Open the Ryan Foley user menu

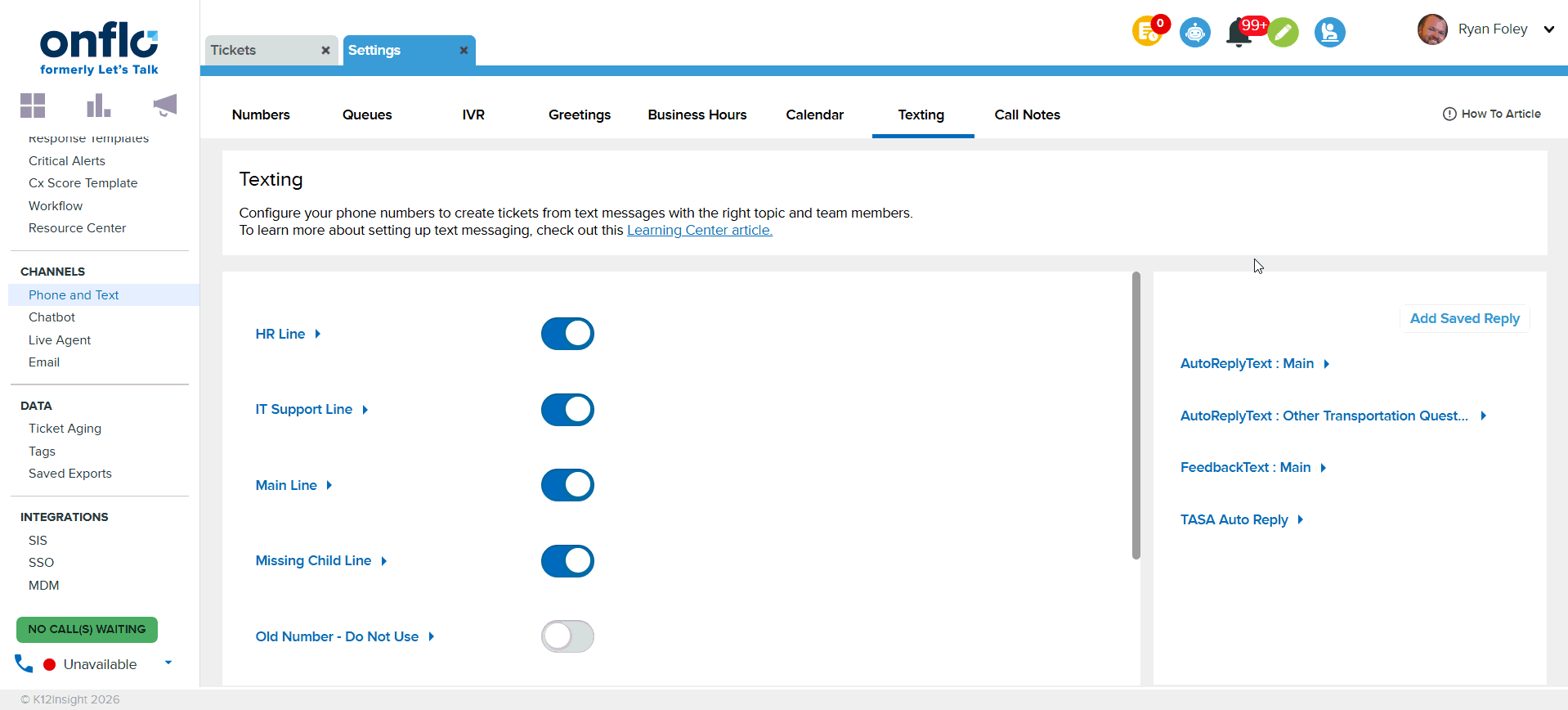(1548, 29)
